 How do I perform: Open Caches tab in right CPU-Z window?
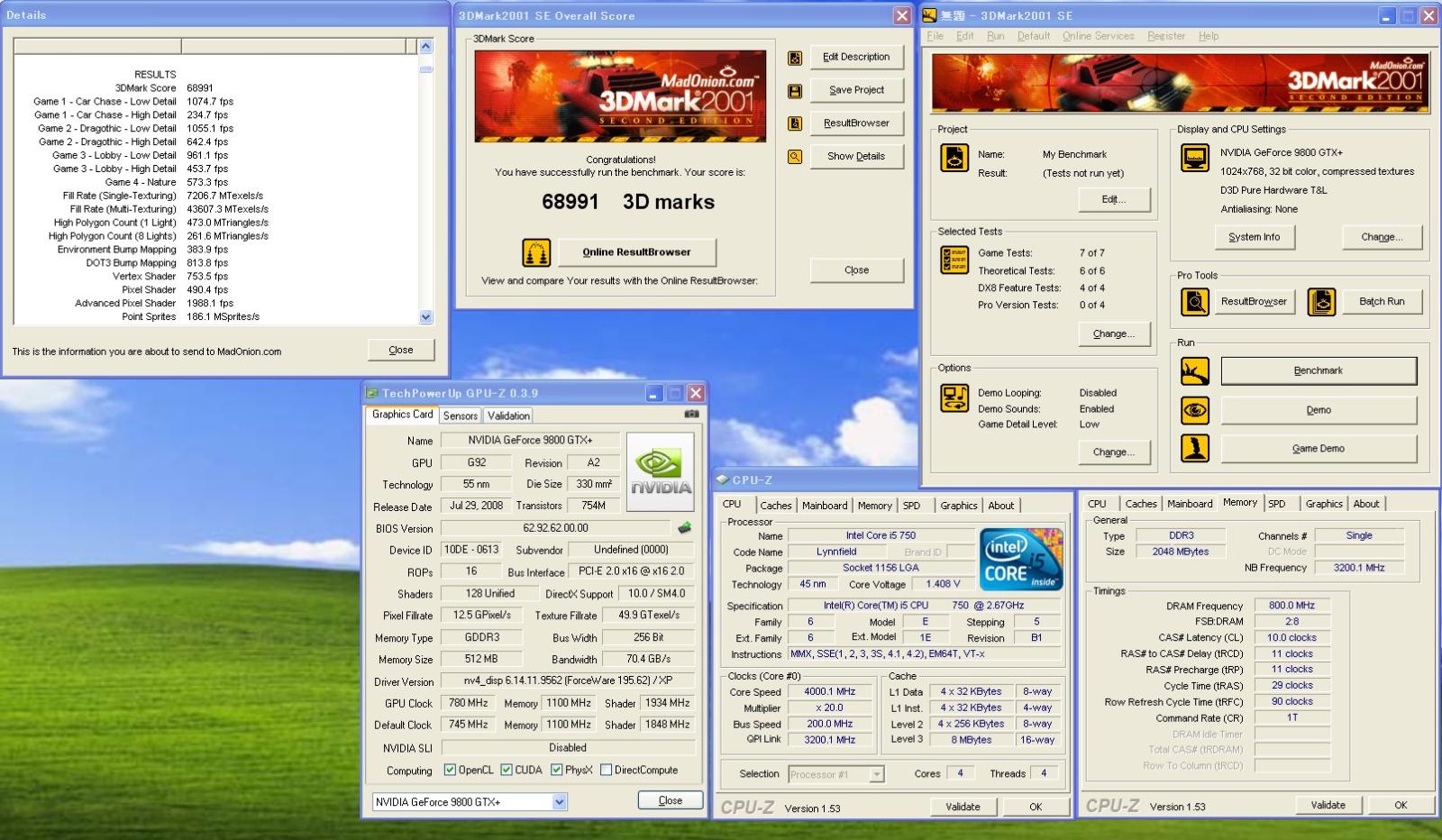tap(1140, 504)
